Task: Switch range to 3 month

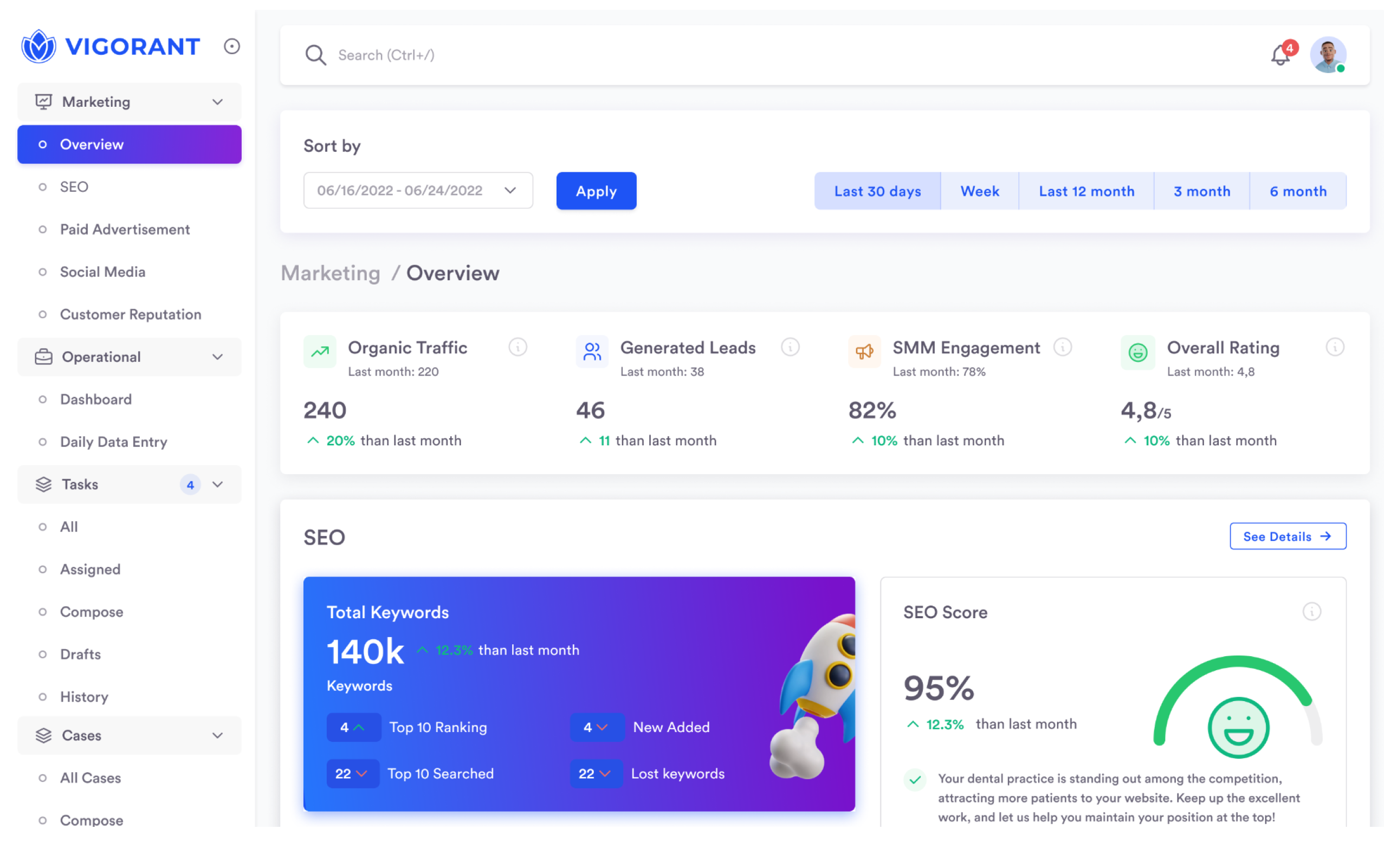Action: 1201,191
